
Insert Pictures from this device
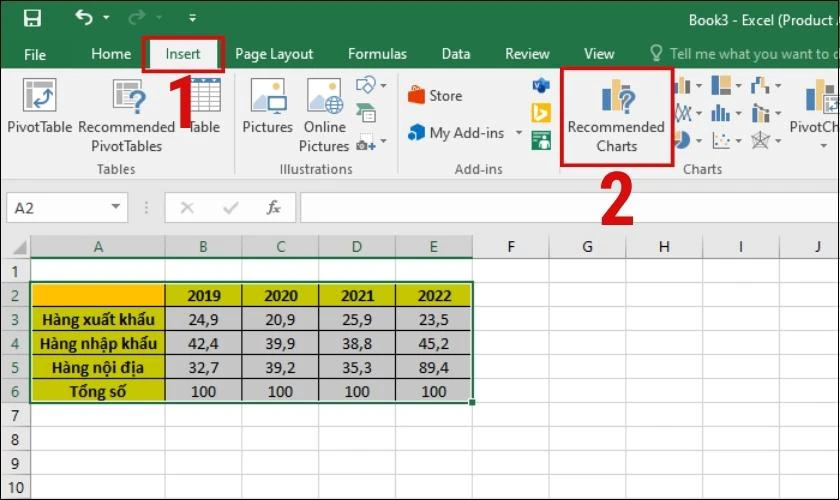coord(267,106)
